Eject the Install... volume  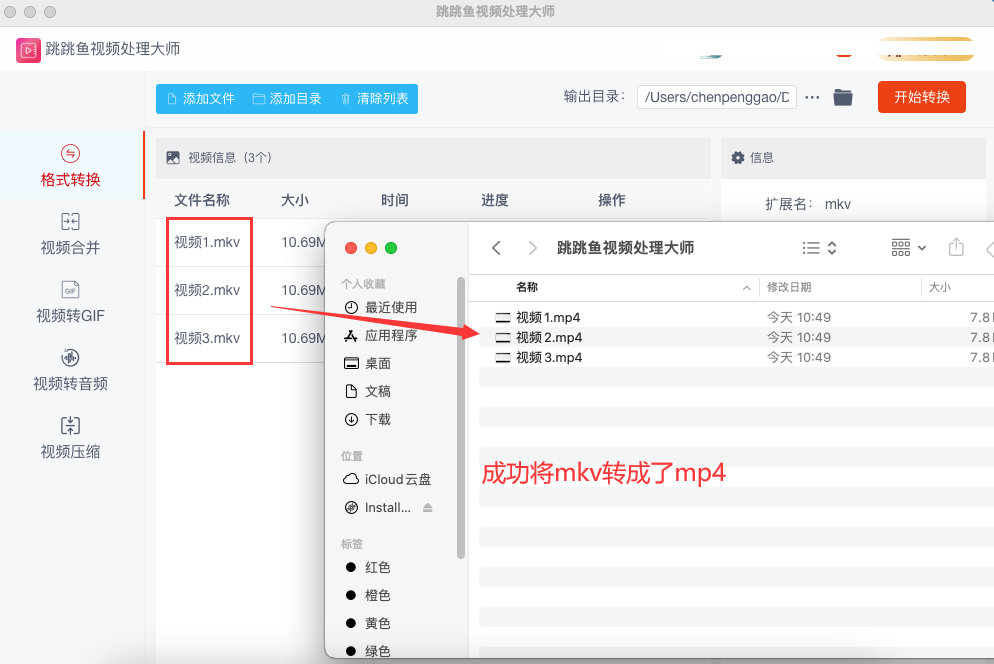428,507
